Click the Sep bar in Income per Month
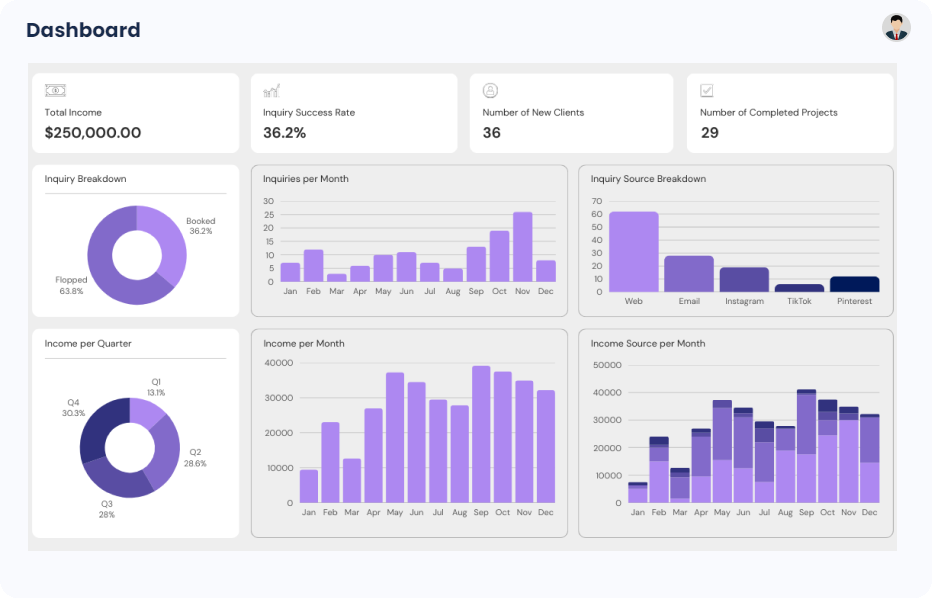932x598 pixels. (481, 435)
